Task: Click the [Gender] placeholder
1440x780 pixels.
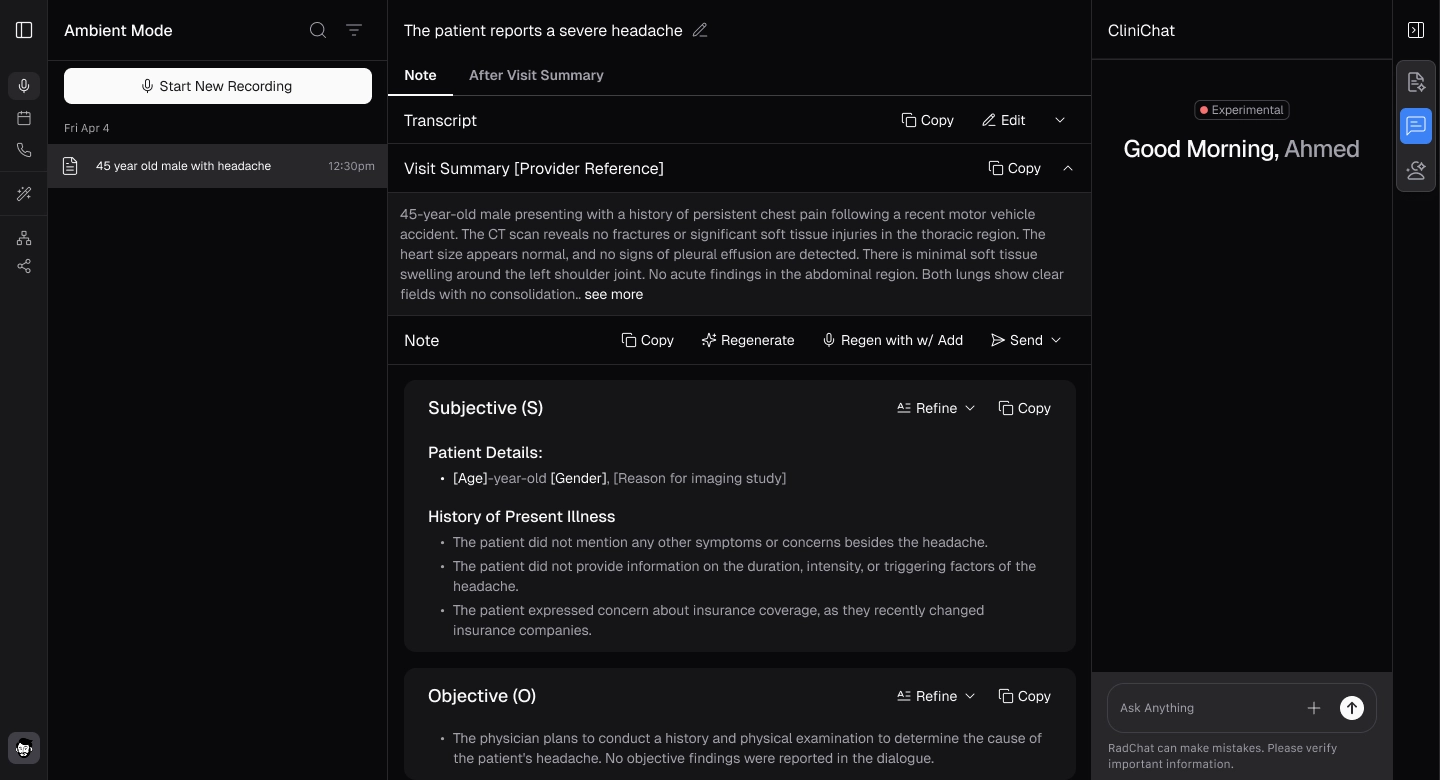Action: pyautogui.click(x=578, y=478)
